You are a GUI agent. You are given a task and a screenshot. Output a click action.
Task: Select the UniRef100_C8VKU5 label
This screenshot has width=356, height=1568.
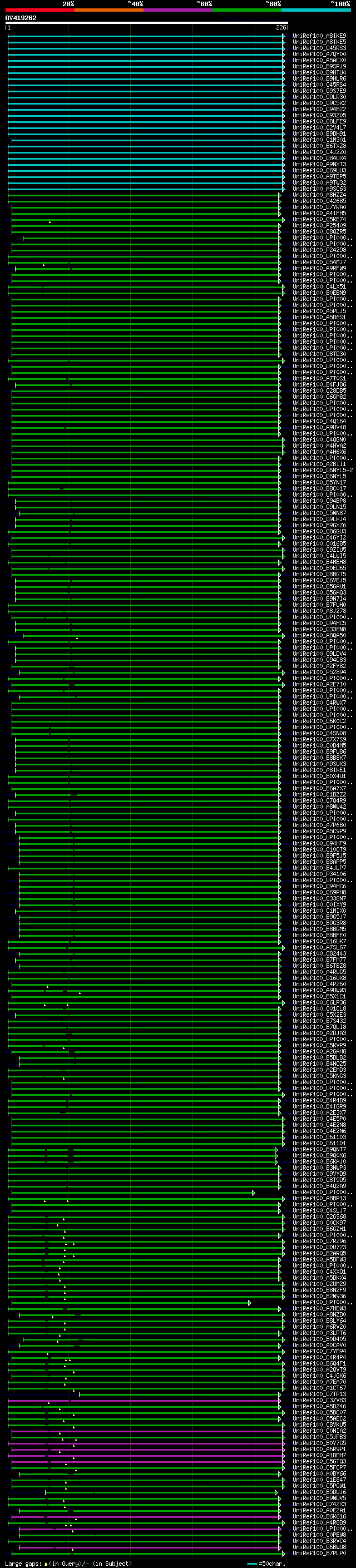point(319,1424)
